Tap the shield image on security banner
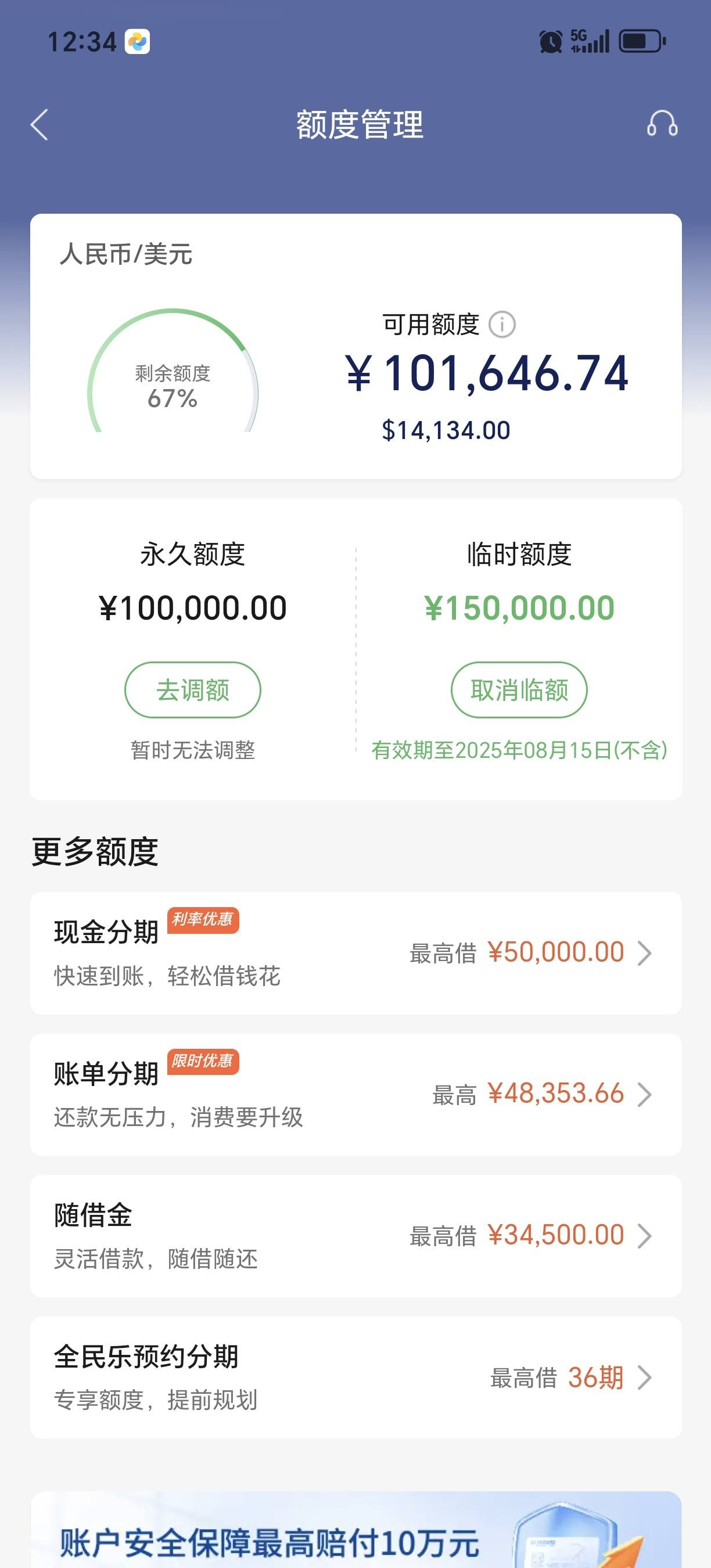Image resolution: width=711 pixels, height=1568 pixels. pos(574,1532)
